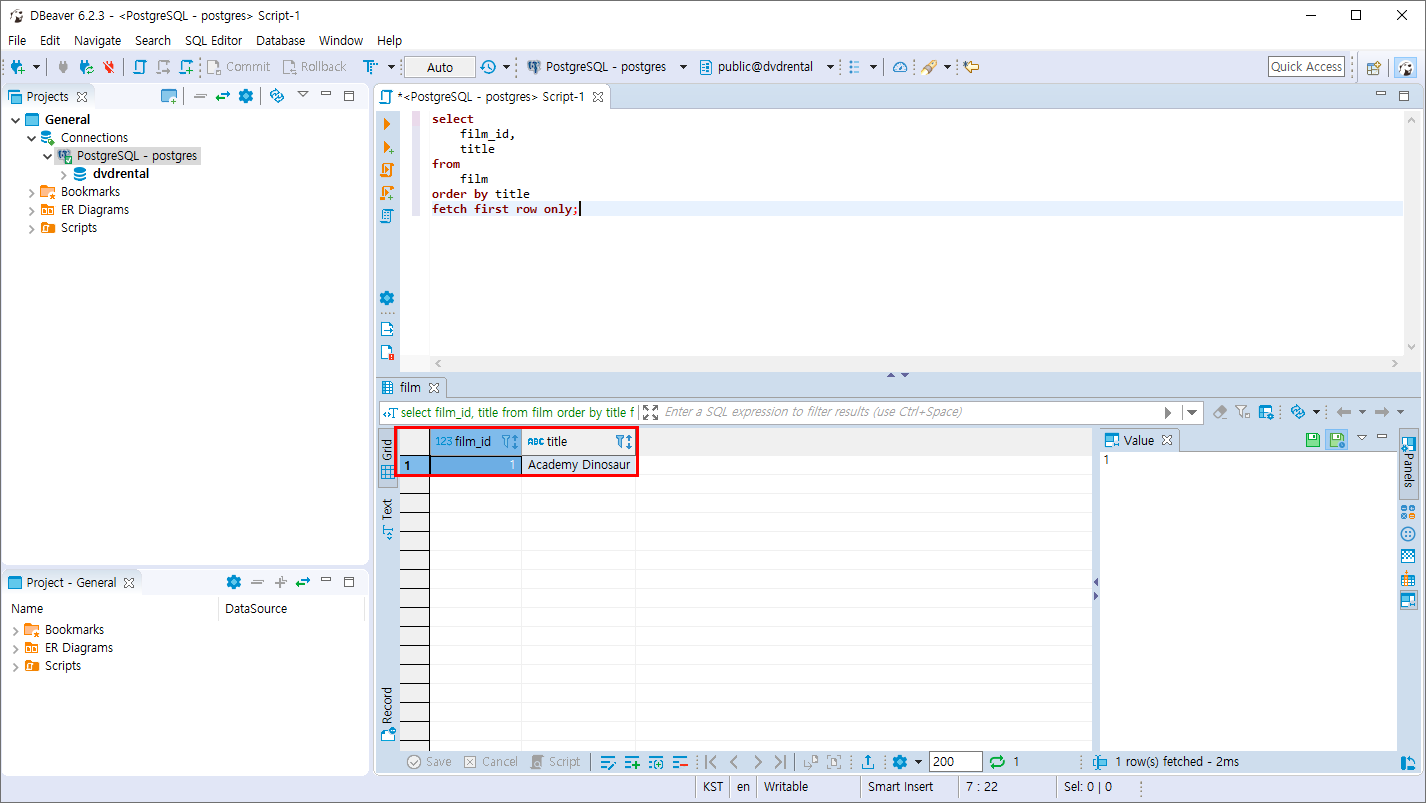Screen dimensions: 1426x803
Task: Open the filter history dropdown arrow
Action: [1191, 412]
